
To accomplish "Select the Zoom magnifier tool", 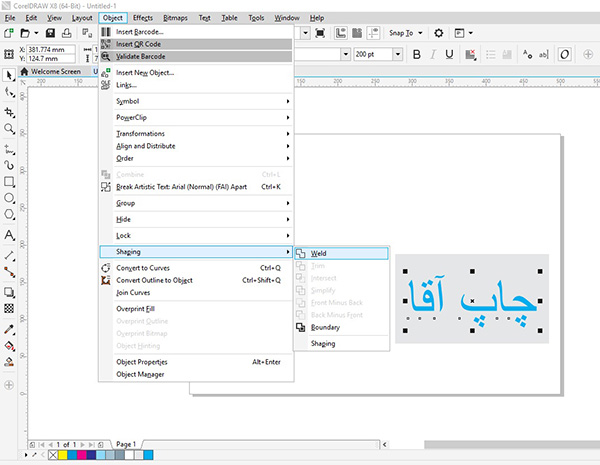I will point(9,129).
